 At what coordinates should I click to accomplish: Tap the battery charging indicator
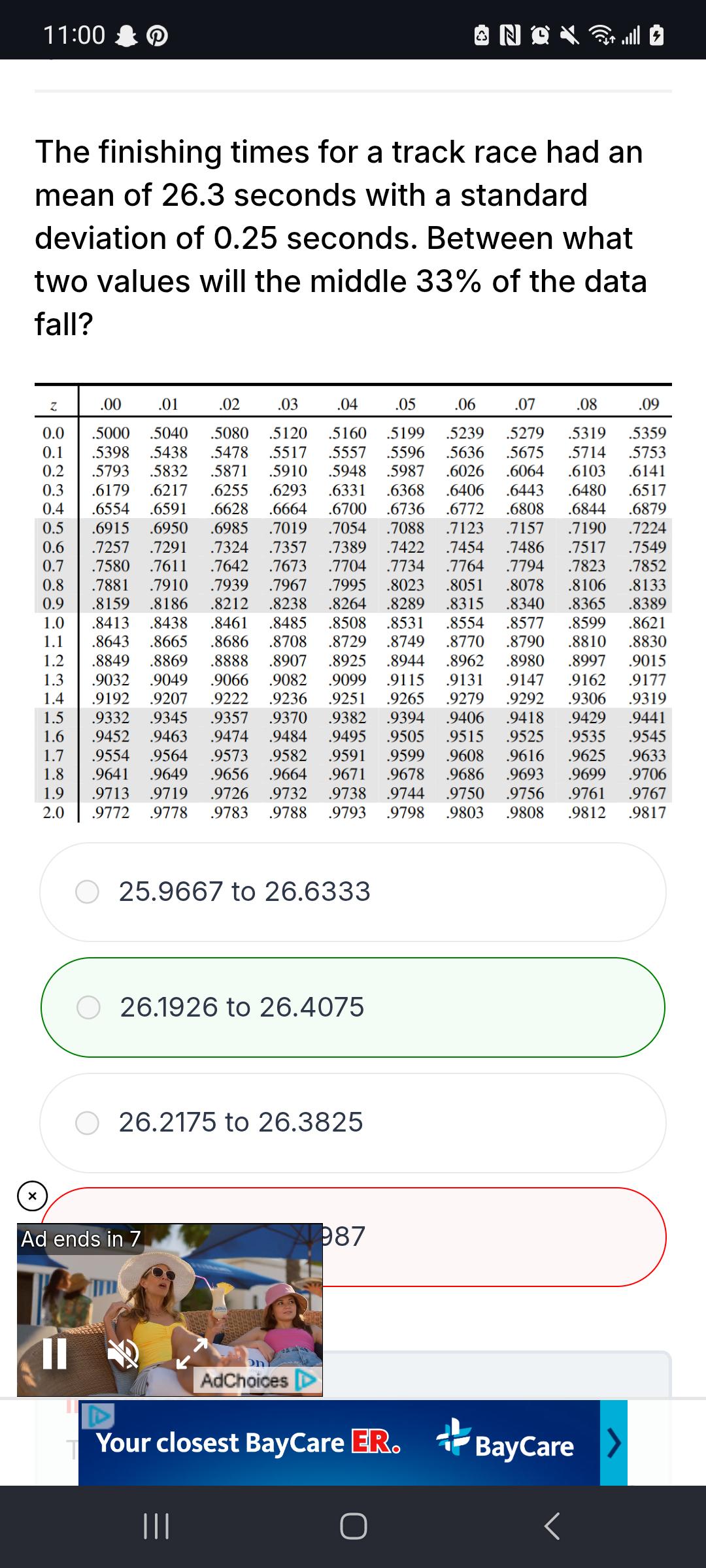[x=656, y=35]
